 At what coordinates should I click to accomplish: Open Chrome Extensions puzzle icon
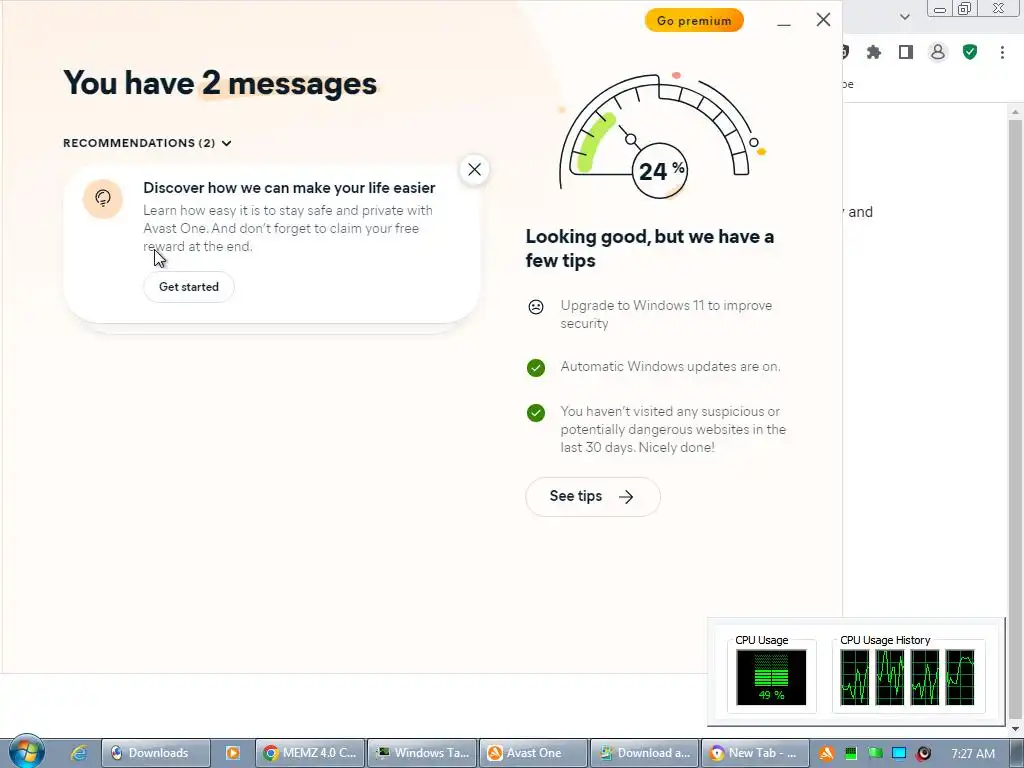pyautogui.click(x=874, y=52)
